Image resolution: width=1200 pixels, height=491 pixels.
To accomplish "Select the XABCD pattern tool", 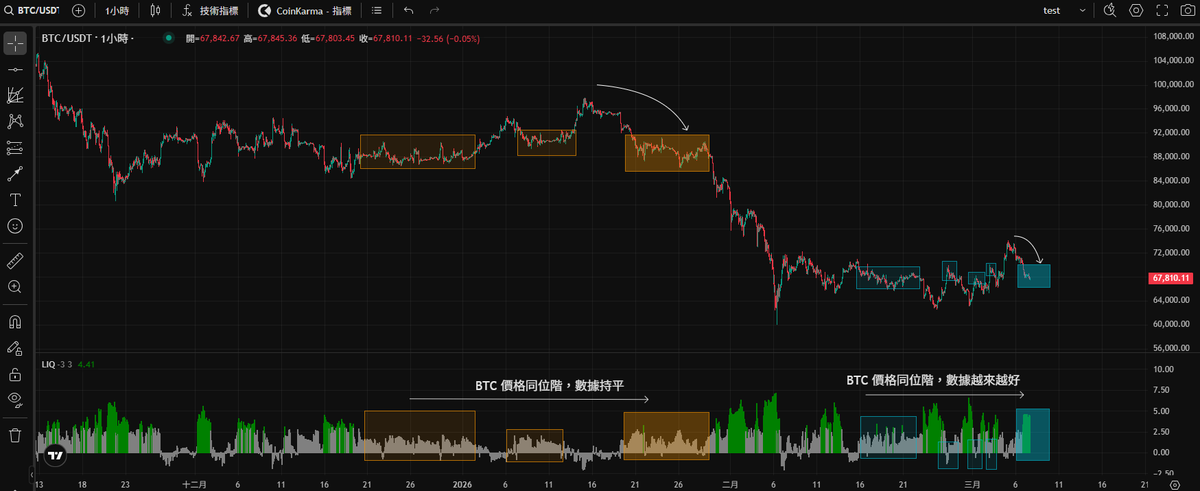I will (x=15, y=122).
